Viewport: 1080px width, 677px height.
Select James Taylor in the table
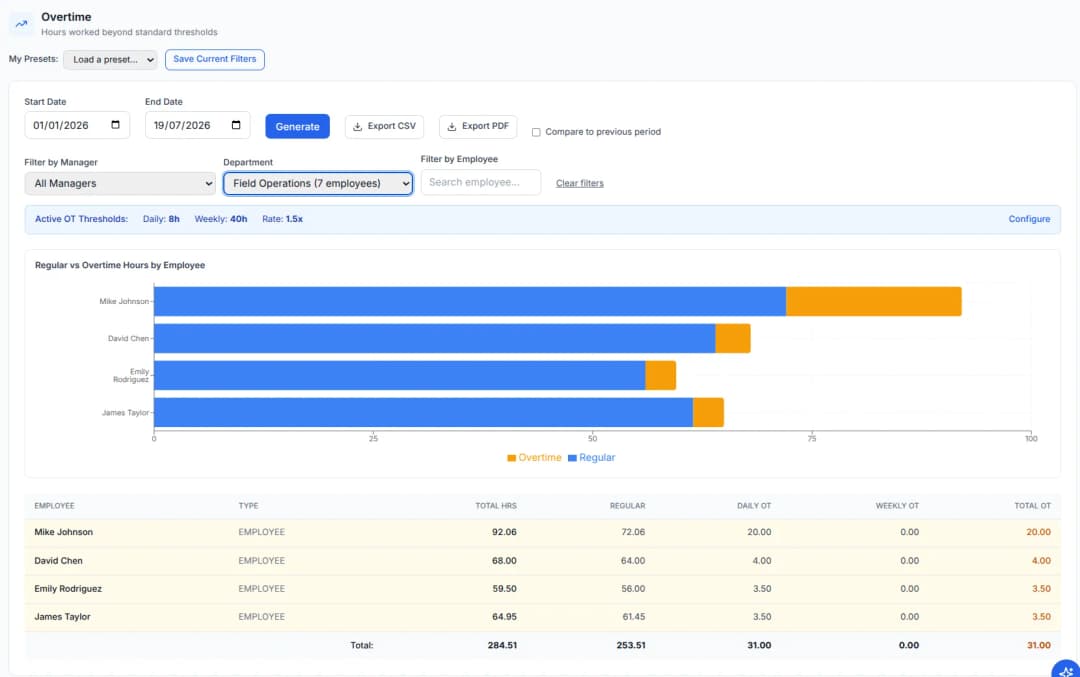pos(63,617)
